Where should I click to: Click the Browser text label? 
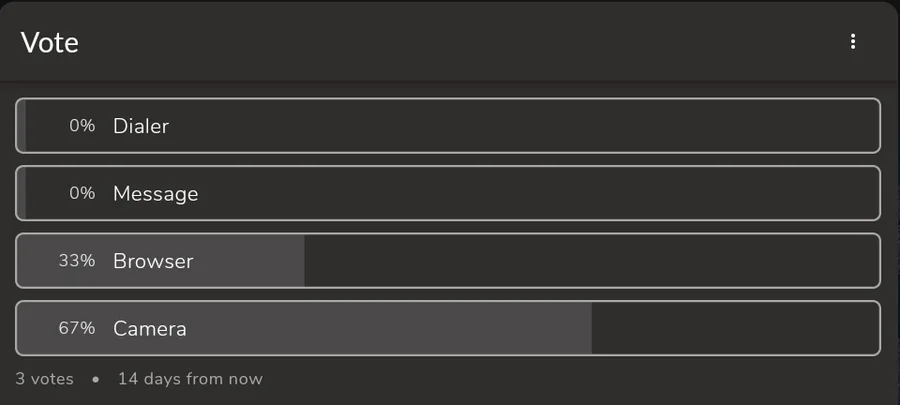[153, 261]
